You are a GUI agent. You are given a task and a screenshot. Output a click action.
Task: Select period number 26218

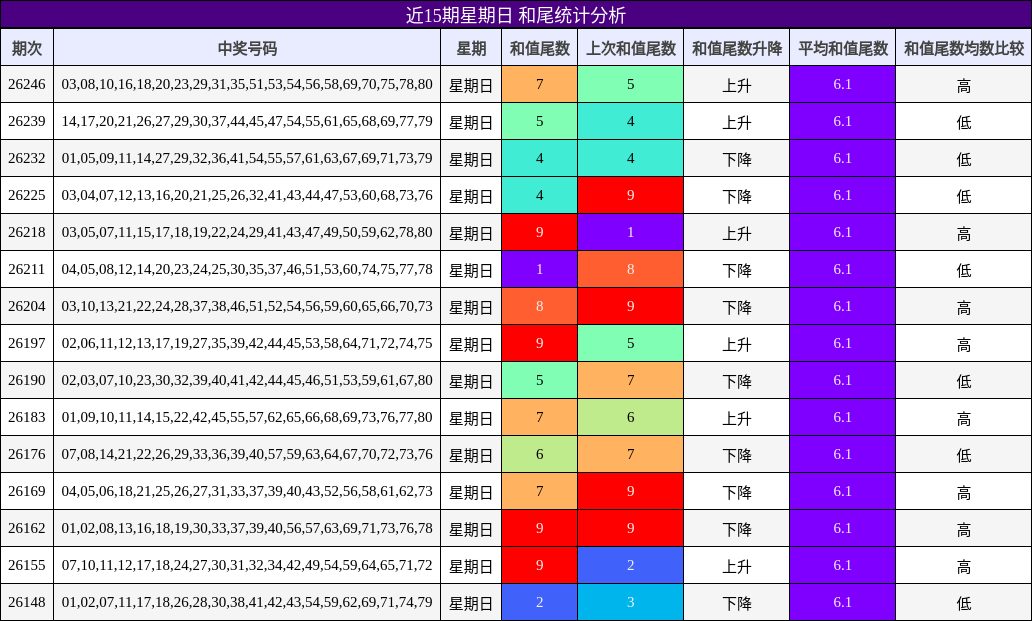[27, 232]
